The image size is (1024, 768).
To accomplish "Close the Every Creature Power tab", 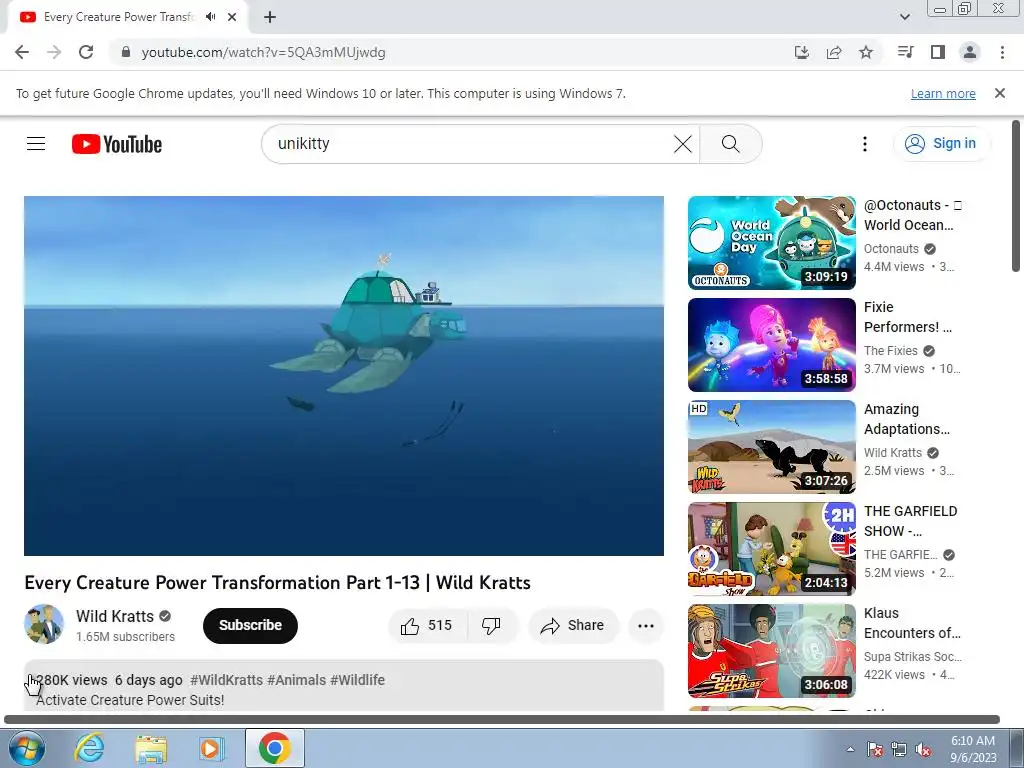I will click(x=232, y=17).
